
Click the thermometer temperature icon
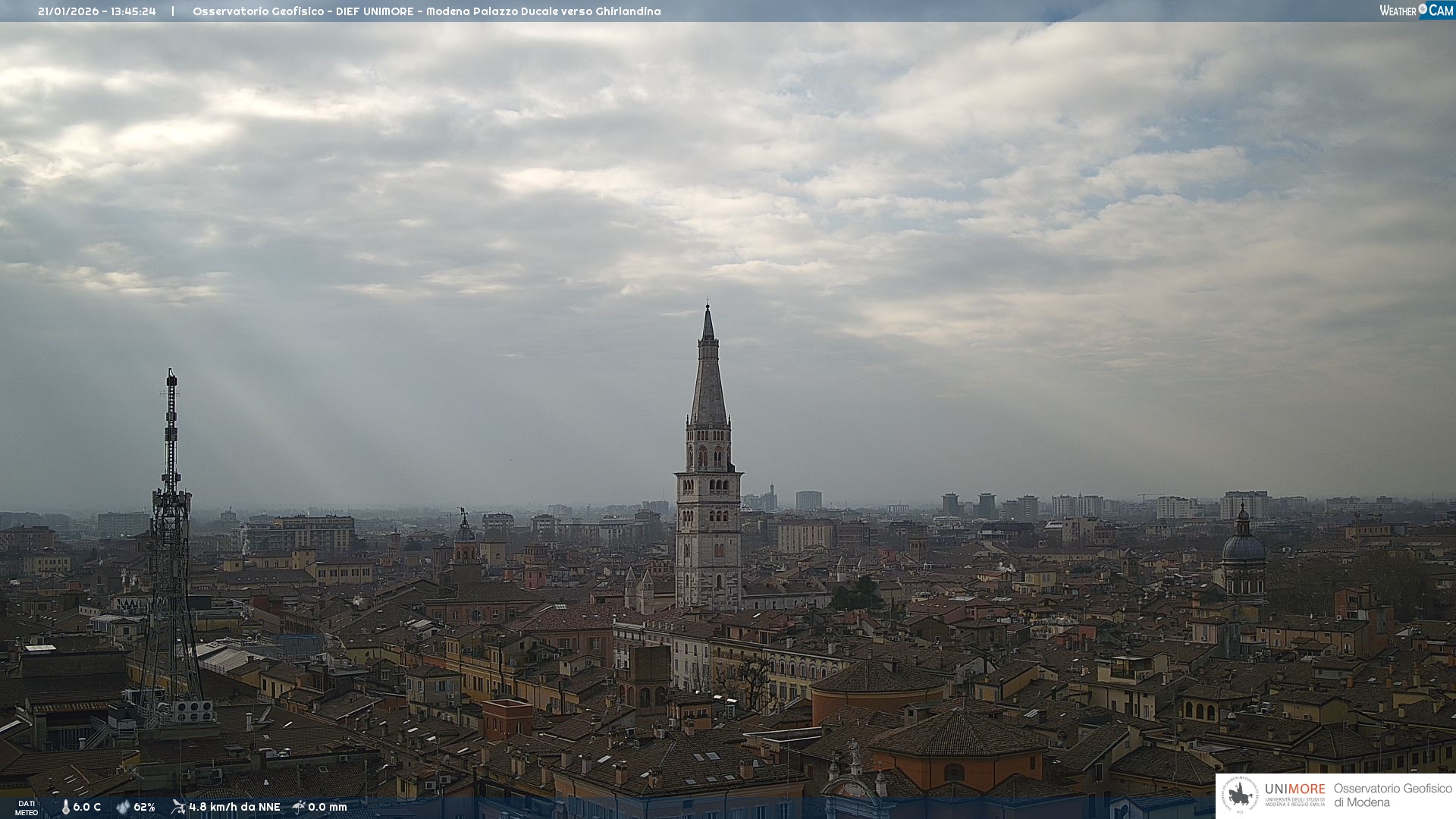65,807
